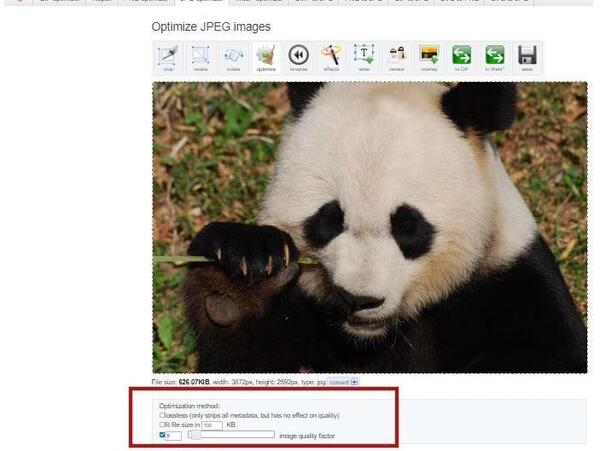Image resolution: width=600 pixels, height=451 pixels.
Task: Click the file size KB input field
Action: (x=212, y=425)
